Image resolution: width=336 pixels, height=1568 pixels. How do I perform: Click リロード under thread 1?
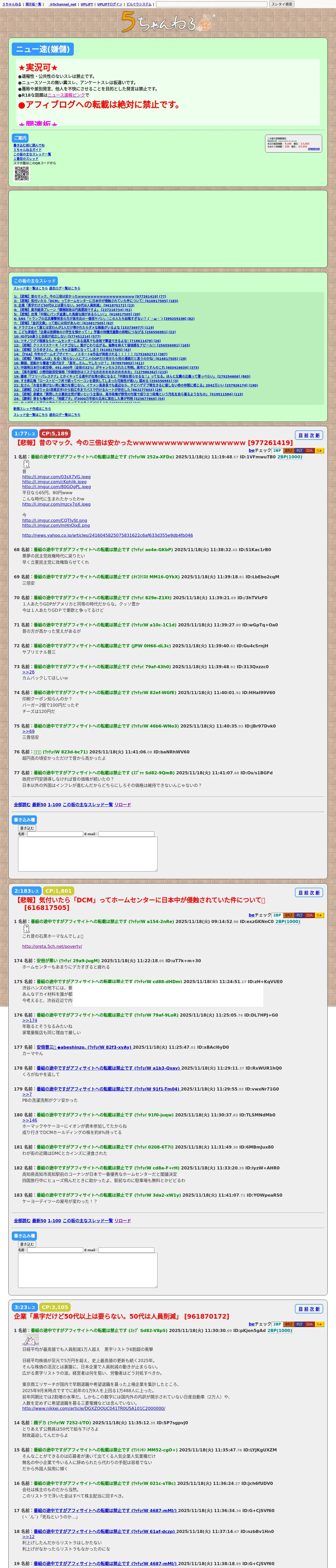coord(122,805)
